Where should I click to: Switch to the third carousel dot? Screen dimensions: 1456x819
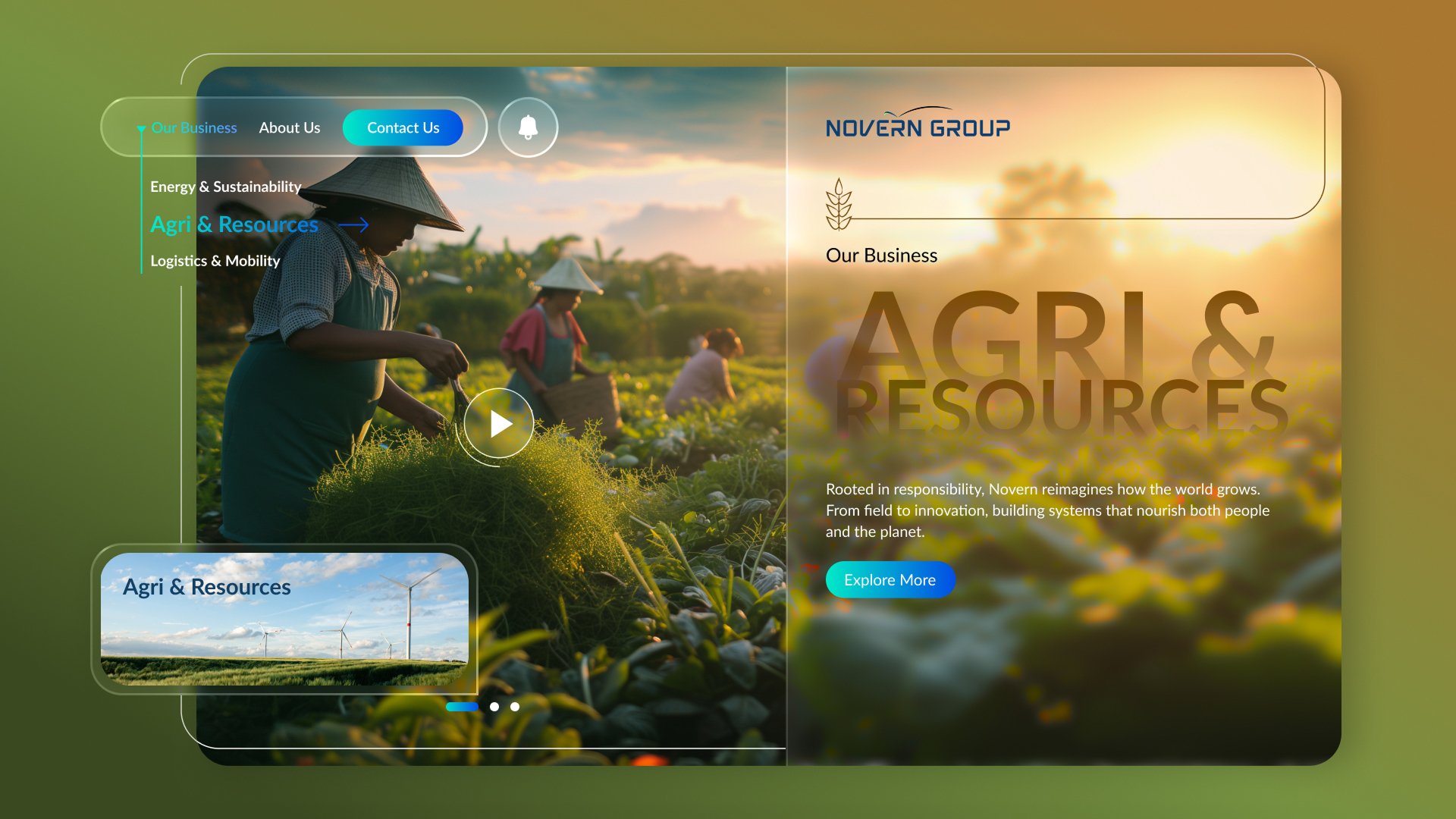(515, 707)
